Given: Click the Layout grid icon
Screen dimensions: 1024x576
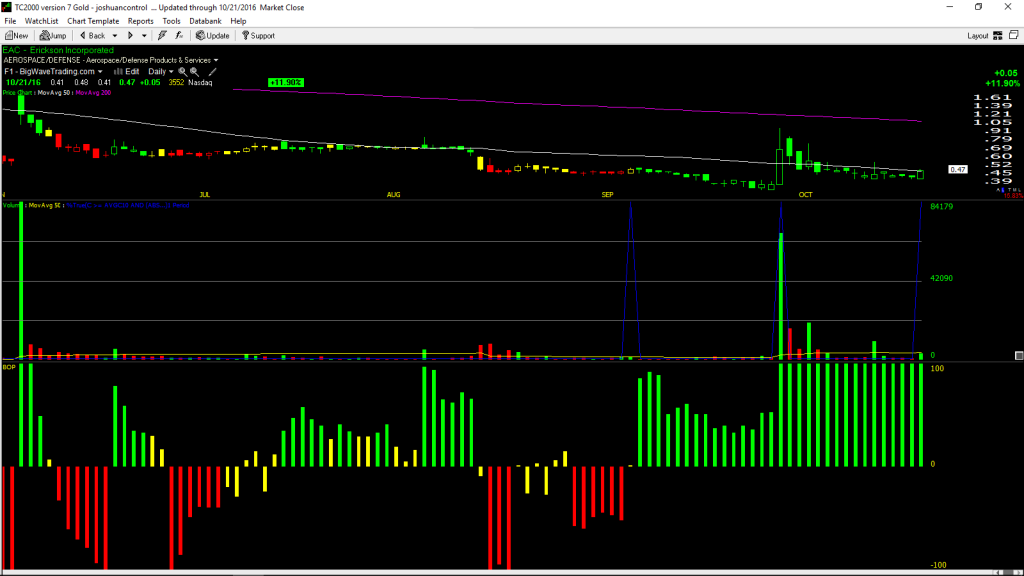Looking at the screenshot, I should (998, 36).
